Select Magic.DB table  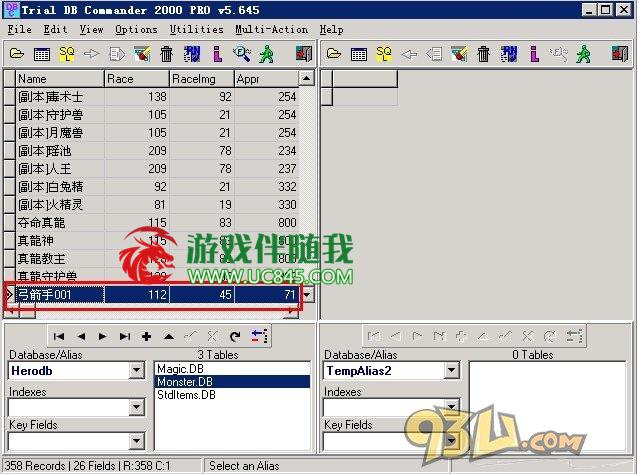coord(232,369)
